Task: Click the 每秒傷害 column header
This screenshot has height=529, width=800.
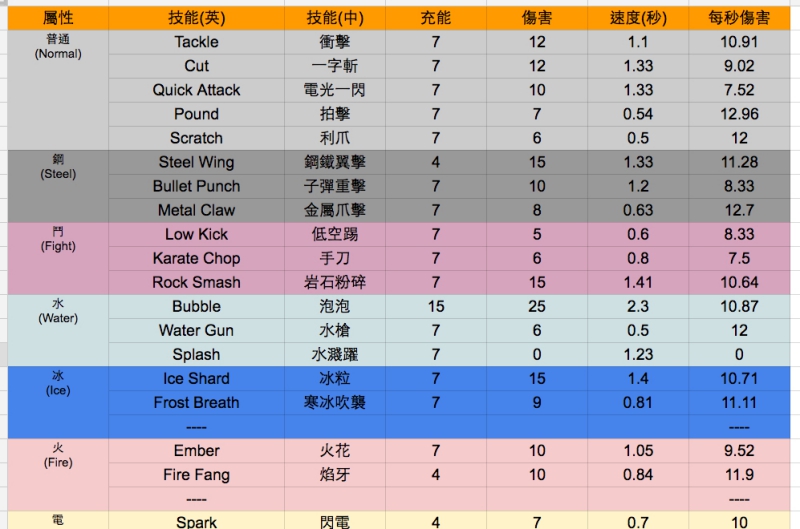Action: coord(739,18)
